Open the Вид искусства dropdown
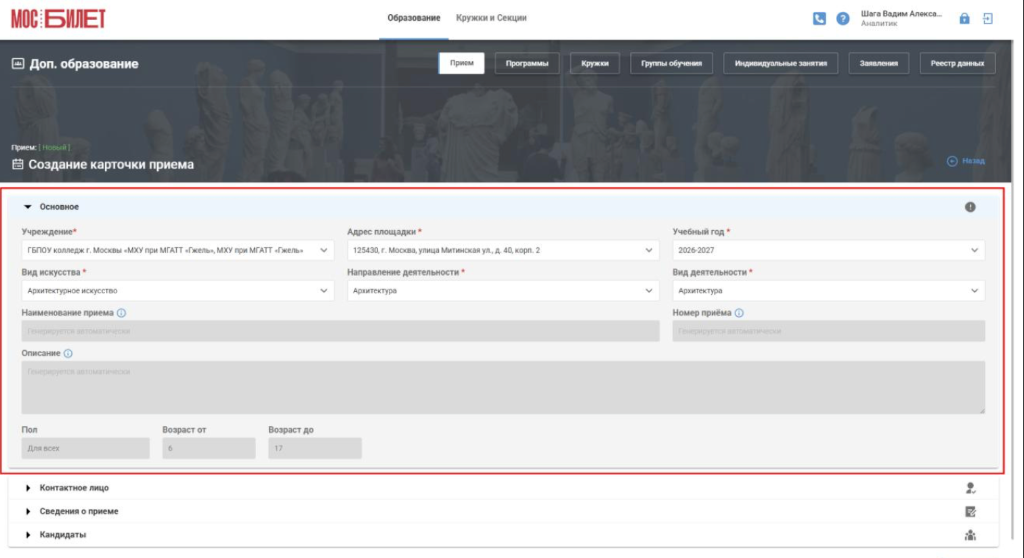The height and width of the screenshot is (558, 1024). 178,291
